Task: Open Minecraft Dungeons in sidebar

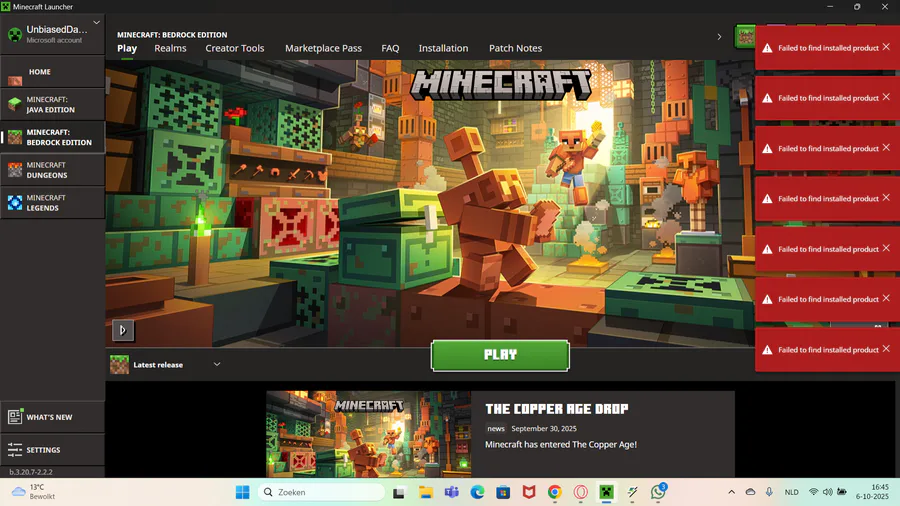Action: (52, 170)
